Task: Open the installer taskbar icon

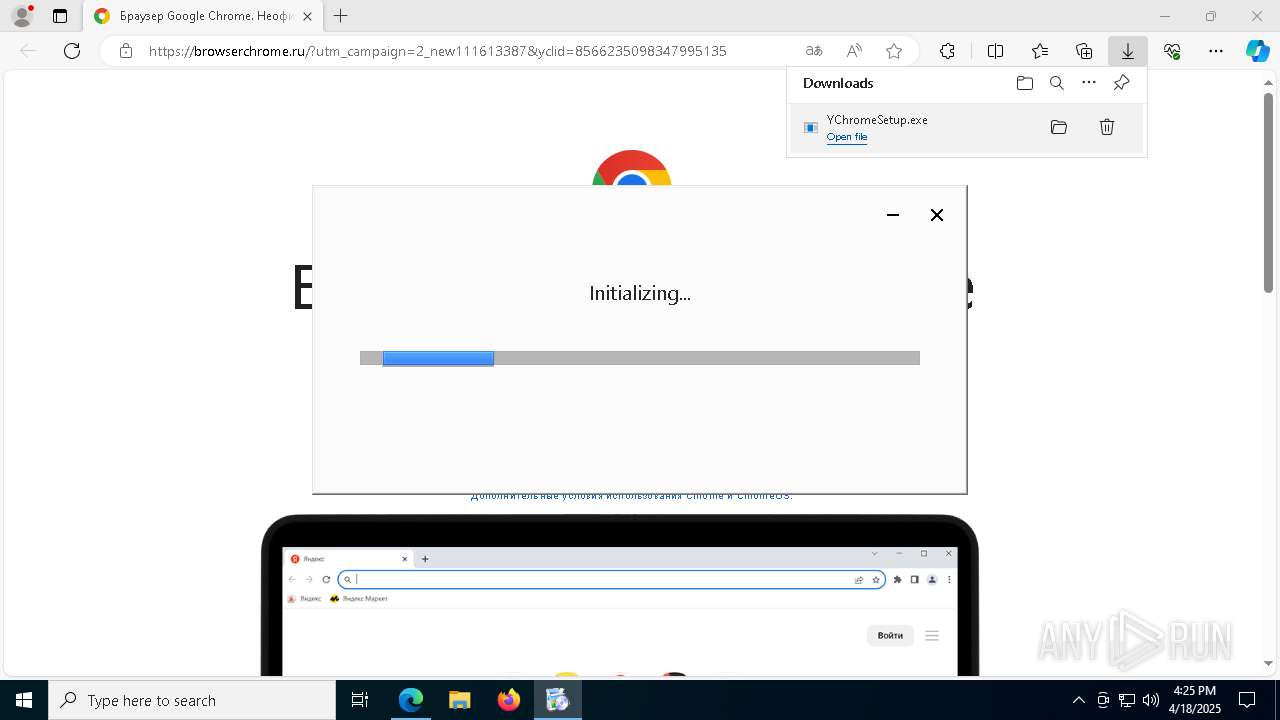Action: point(558,700)
